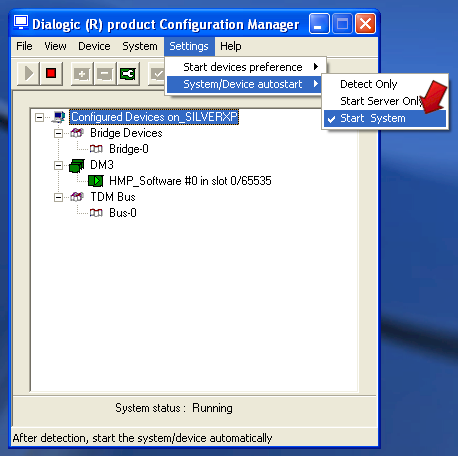Click the green Configure device toolbar icon
458x456 pixels.
click(128, 74)
